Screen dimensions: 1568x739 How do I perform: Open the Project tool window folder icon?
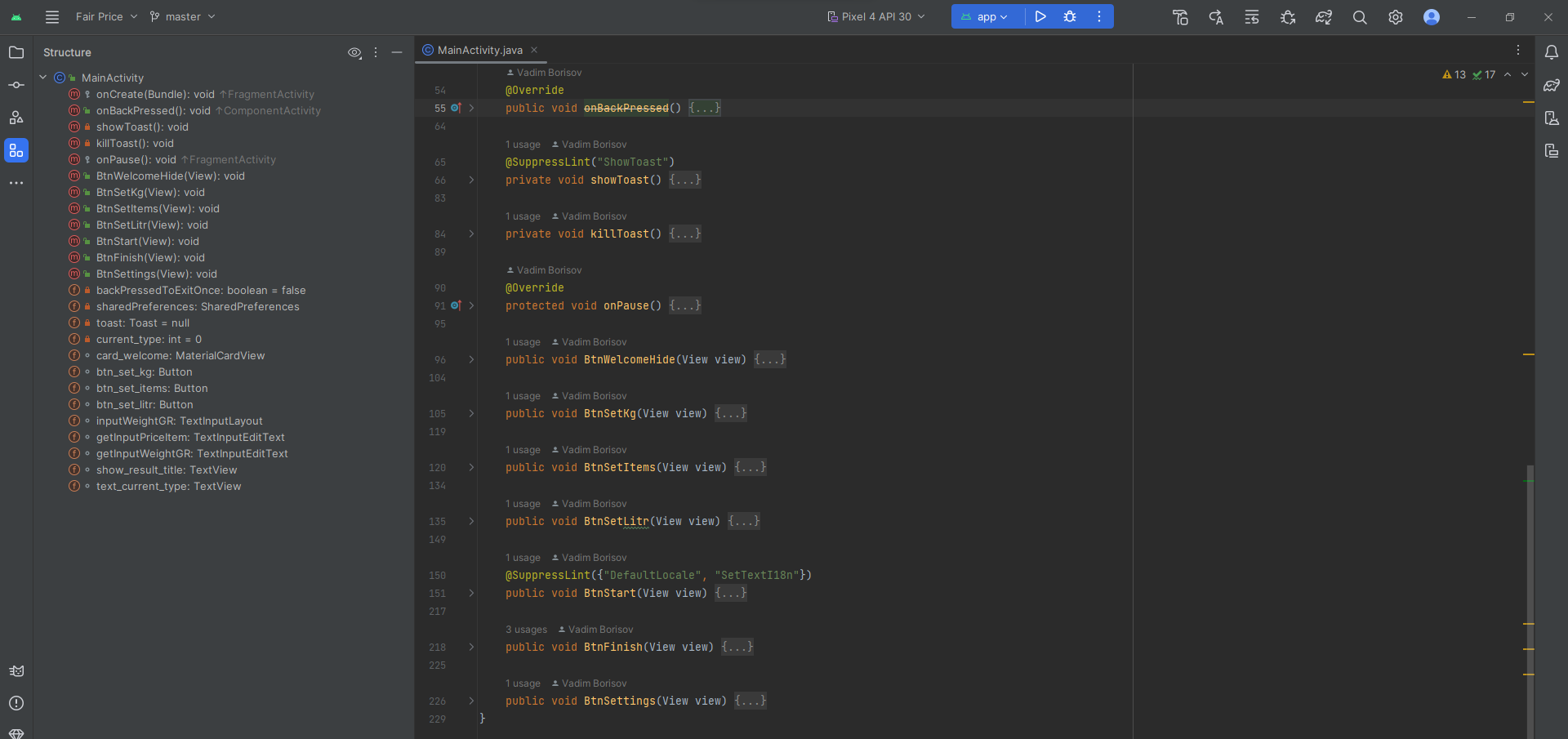pyautogui.click(x=16, y=52)
